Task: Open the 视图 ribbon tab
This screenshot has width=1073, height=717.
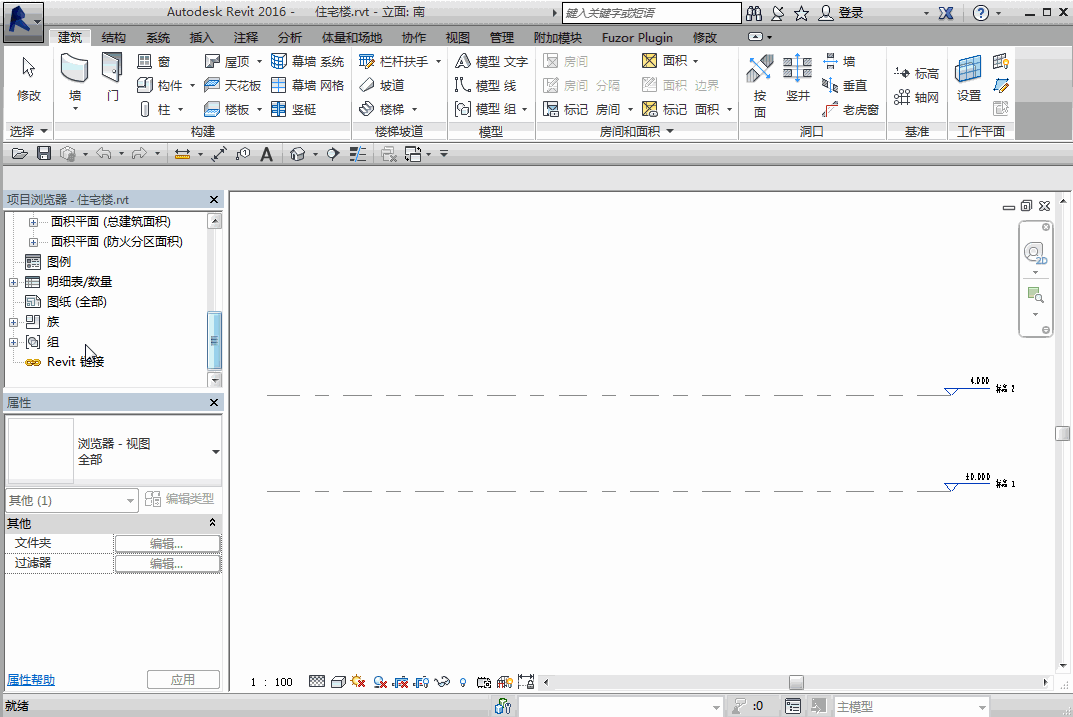Action: click(458, 38)
